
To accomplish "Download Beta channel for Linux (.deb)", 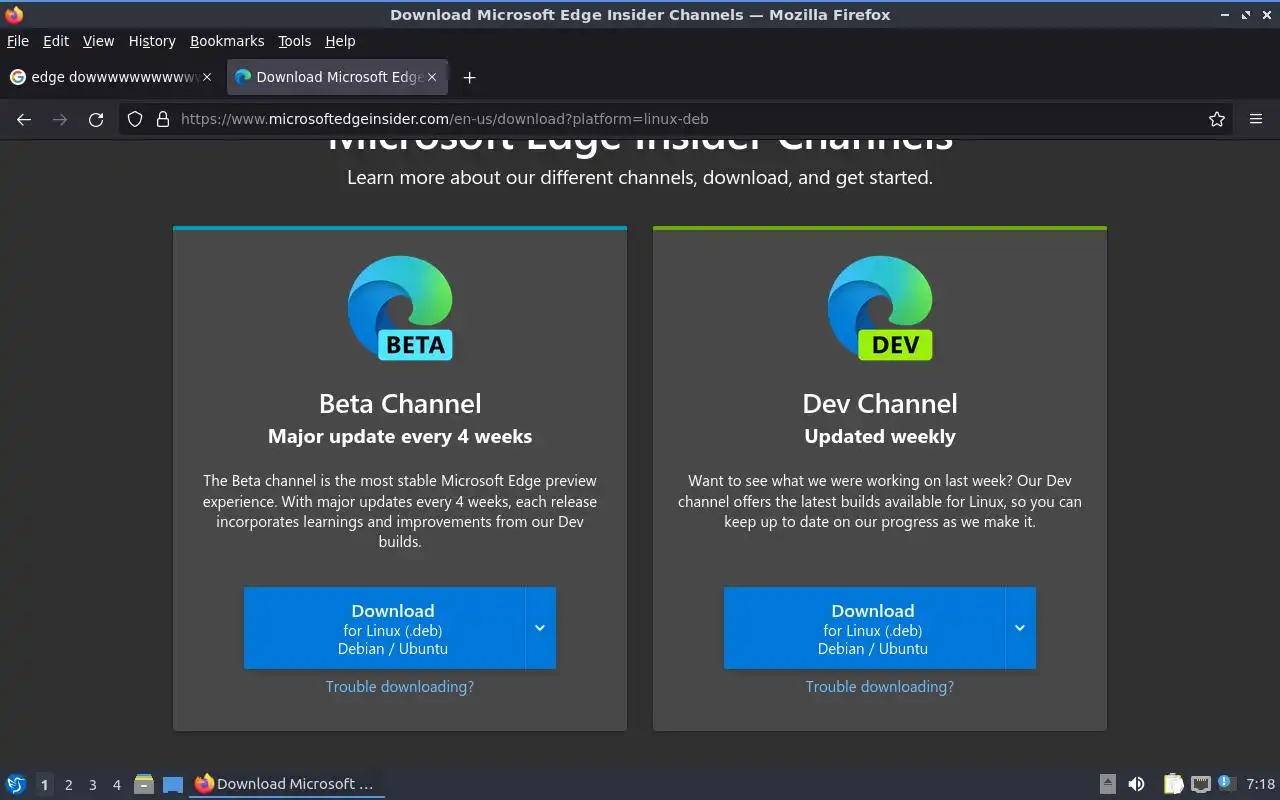I will click(x=384, y=628).
